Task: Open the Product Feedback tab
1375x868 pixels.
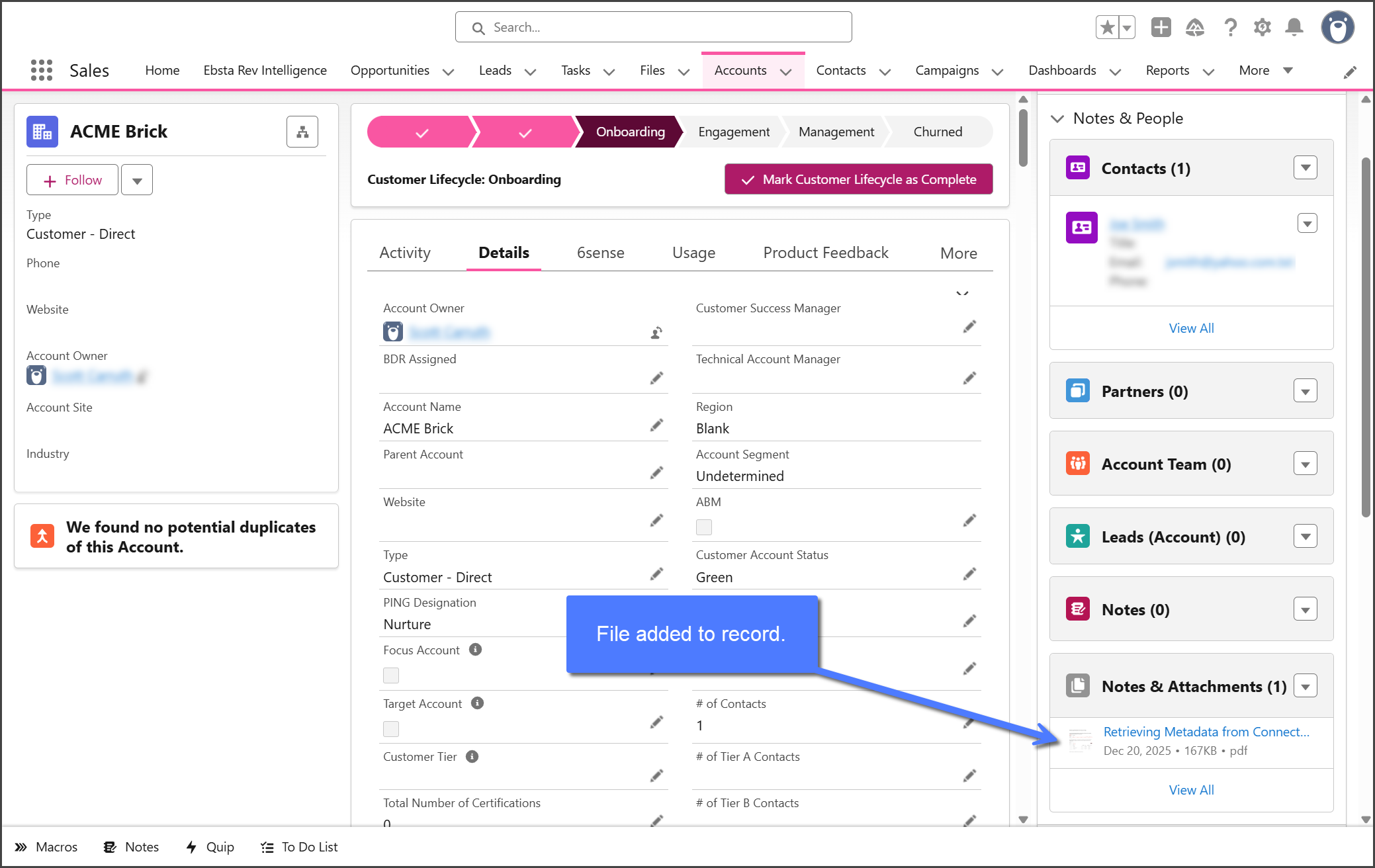Action: pyautogui.click(x=825, y=253)
